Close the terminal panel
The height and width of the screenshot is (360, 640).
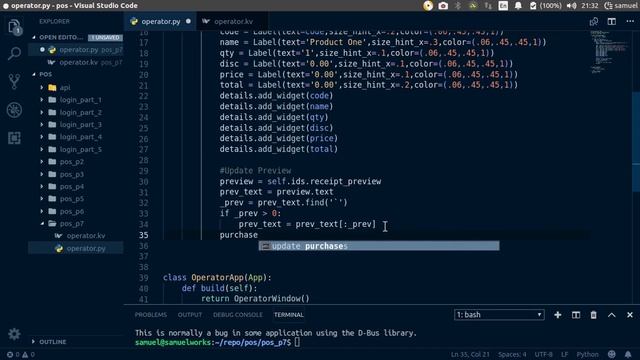pyautogui.click(x=630, y=315)
